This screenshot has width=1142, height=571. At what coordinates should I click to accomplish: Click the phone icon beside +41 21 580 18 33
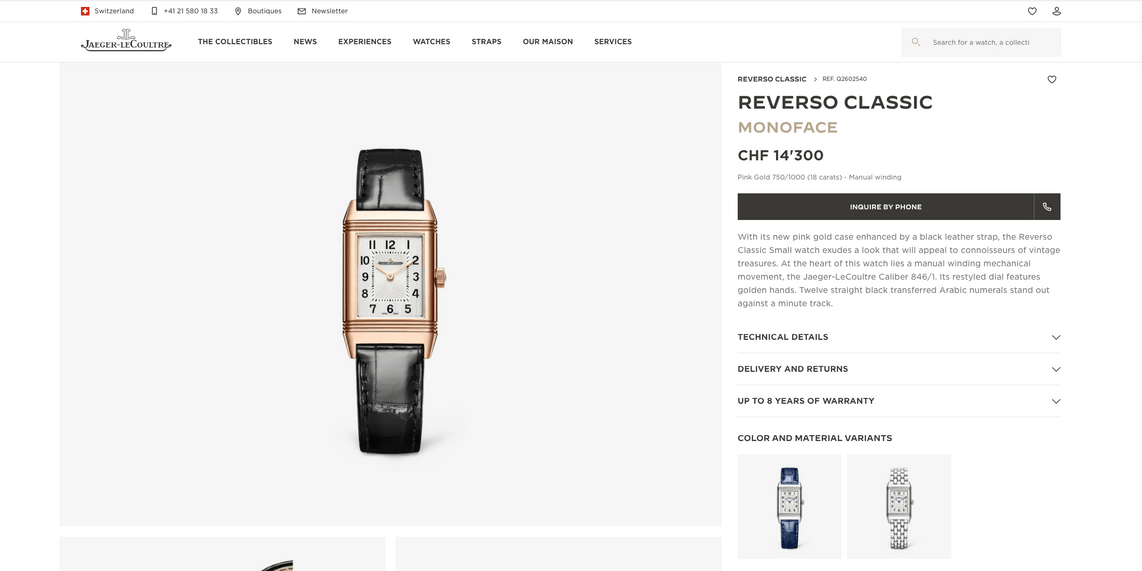[x=154, y=11]
